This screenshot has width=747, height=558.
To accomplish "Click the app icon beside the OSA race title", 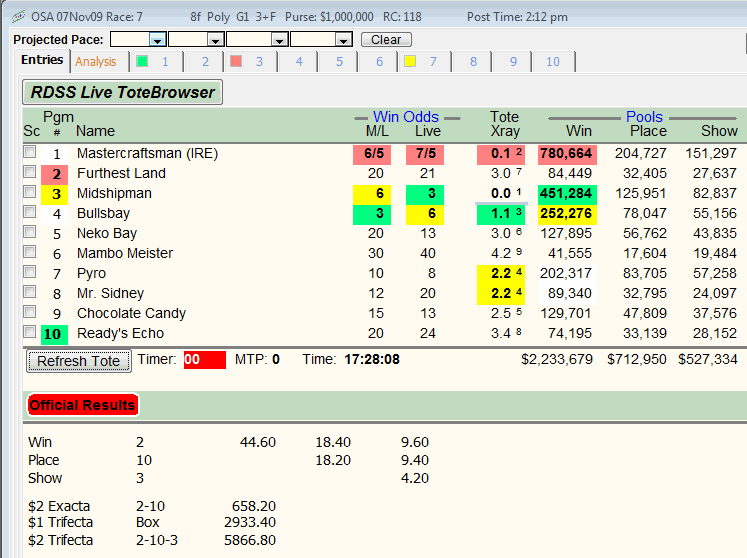I will tap(19, 17).
